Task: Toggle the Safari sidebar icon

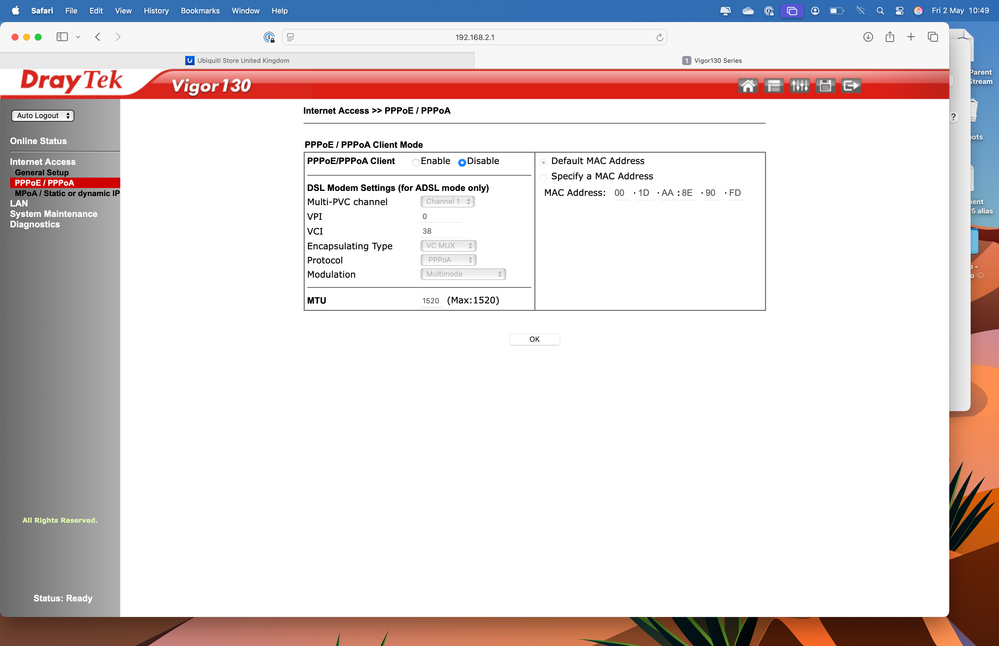Action: 62,37
